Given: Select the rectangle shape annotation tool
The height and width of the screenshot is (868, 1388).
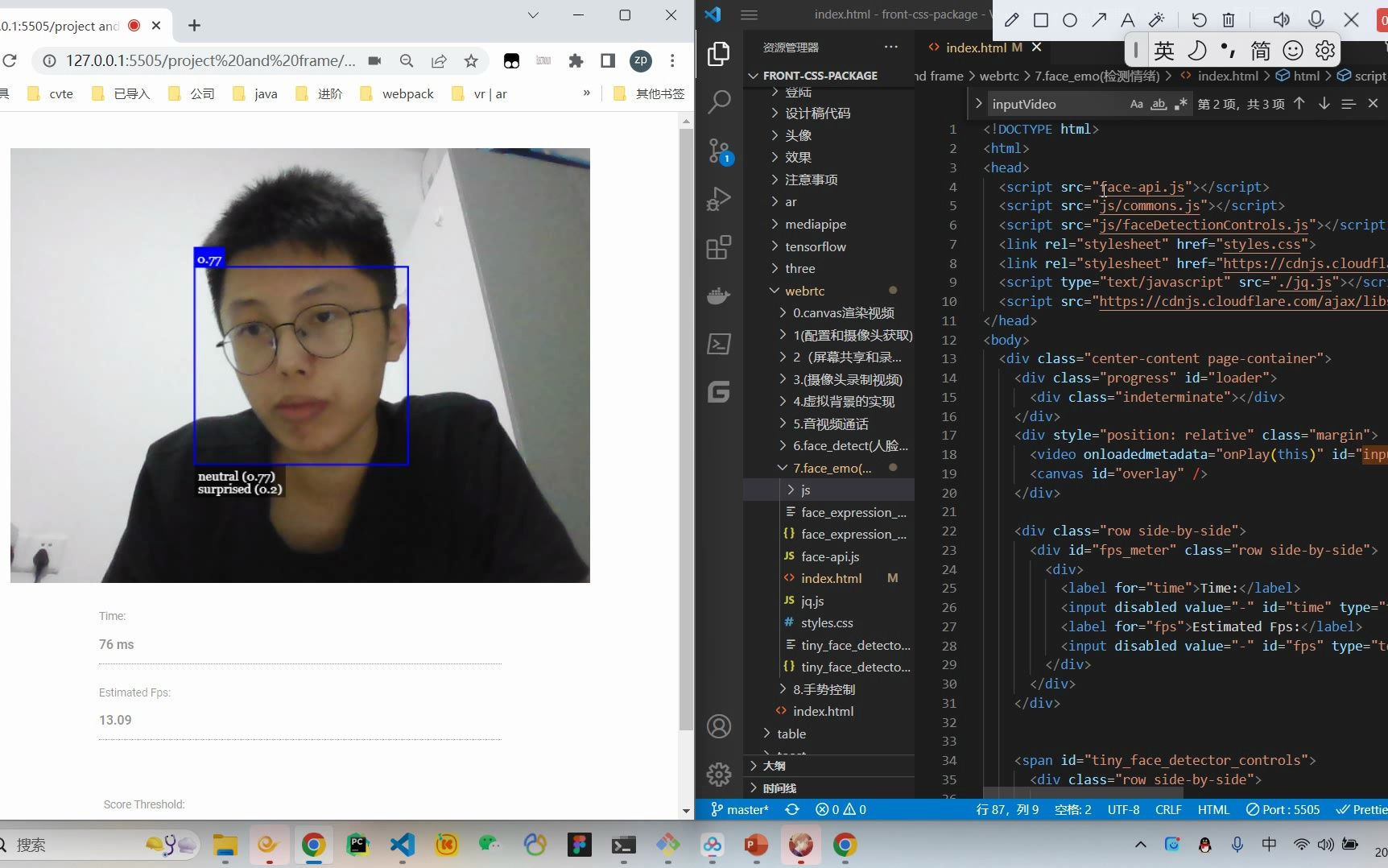Looking at the screenshot, I should coord(1041,20).
